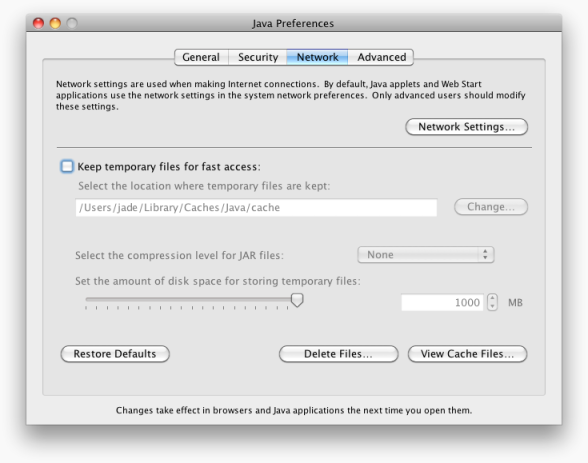The width and height of the screenshot is (588, 463).
Task: Open View Cache Files...
Action: (467, 354)
